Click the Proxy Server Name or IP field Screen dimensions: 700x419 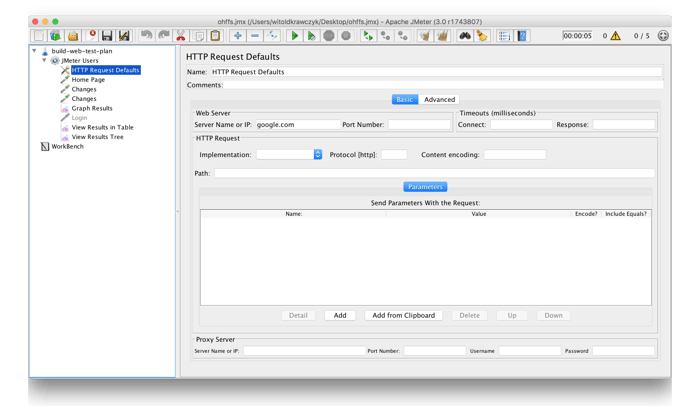point(304,351)
